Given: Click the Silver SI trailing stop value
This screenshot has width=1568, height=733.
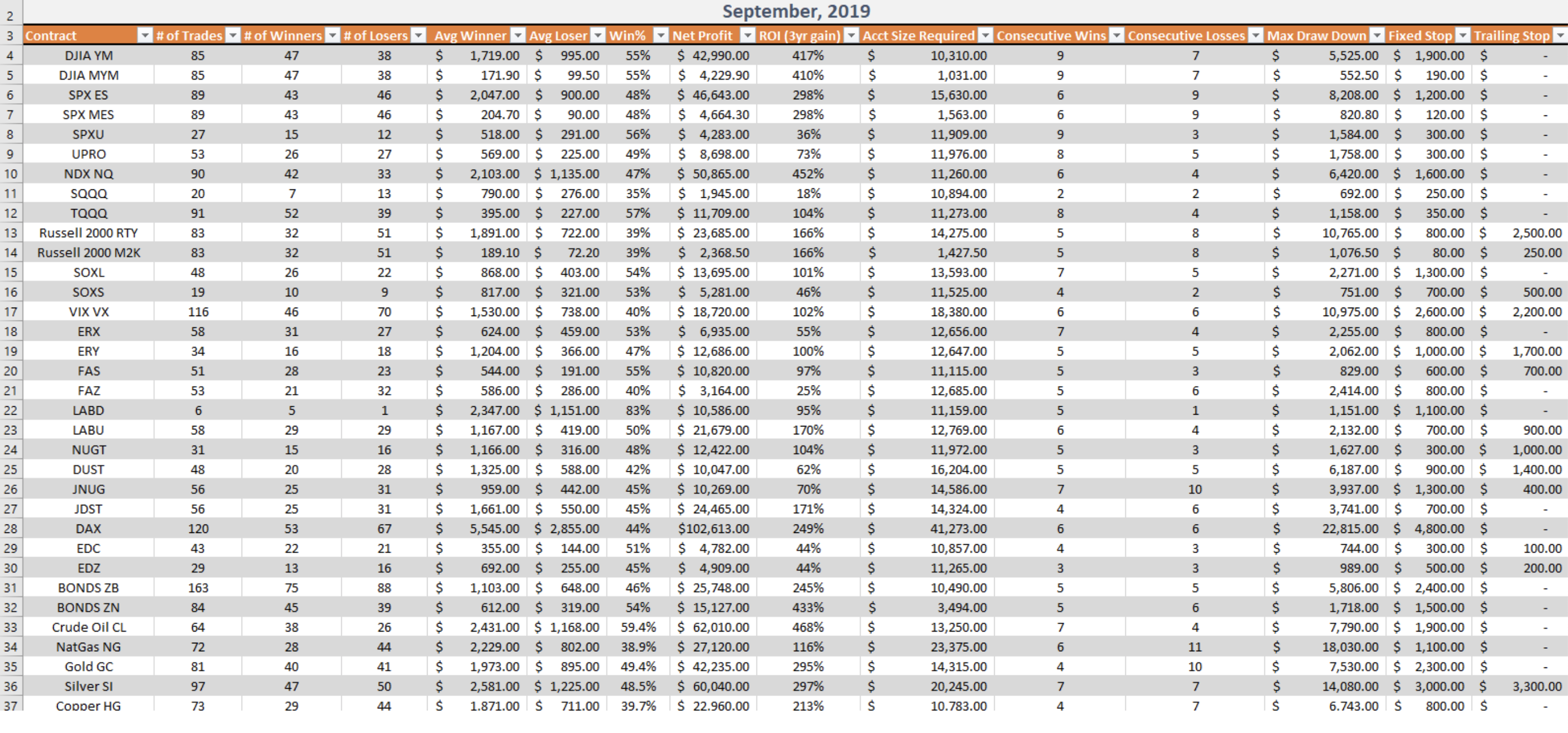Looking at the screenshot, I should tap(1537, 686).
